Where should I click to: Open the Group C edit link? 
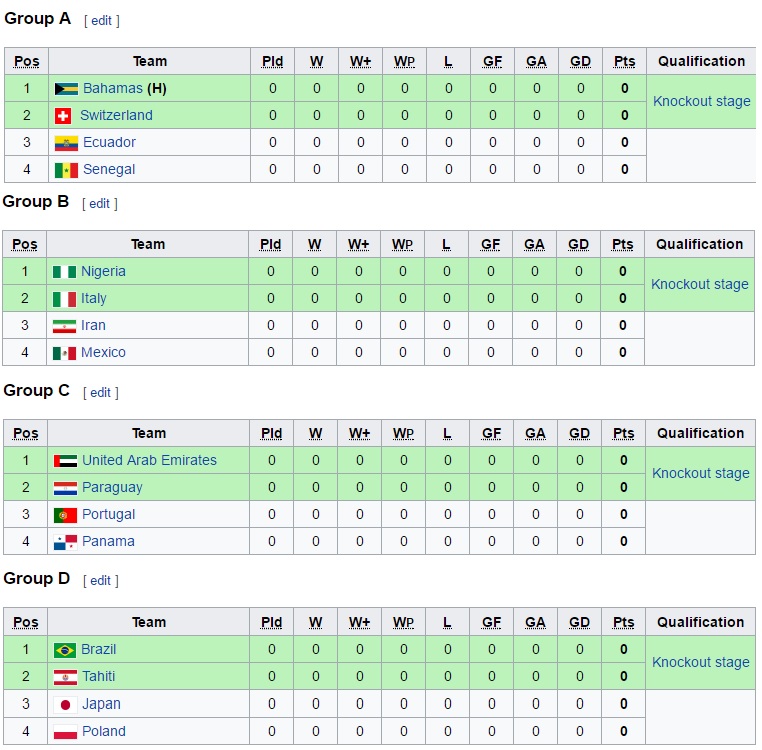tap(100, 393)
